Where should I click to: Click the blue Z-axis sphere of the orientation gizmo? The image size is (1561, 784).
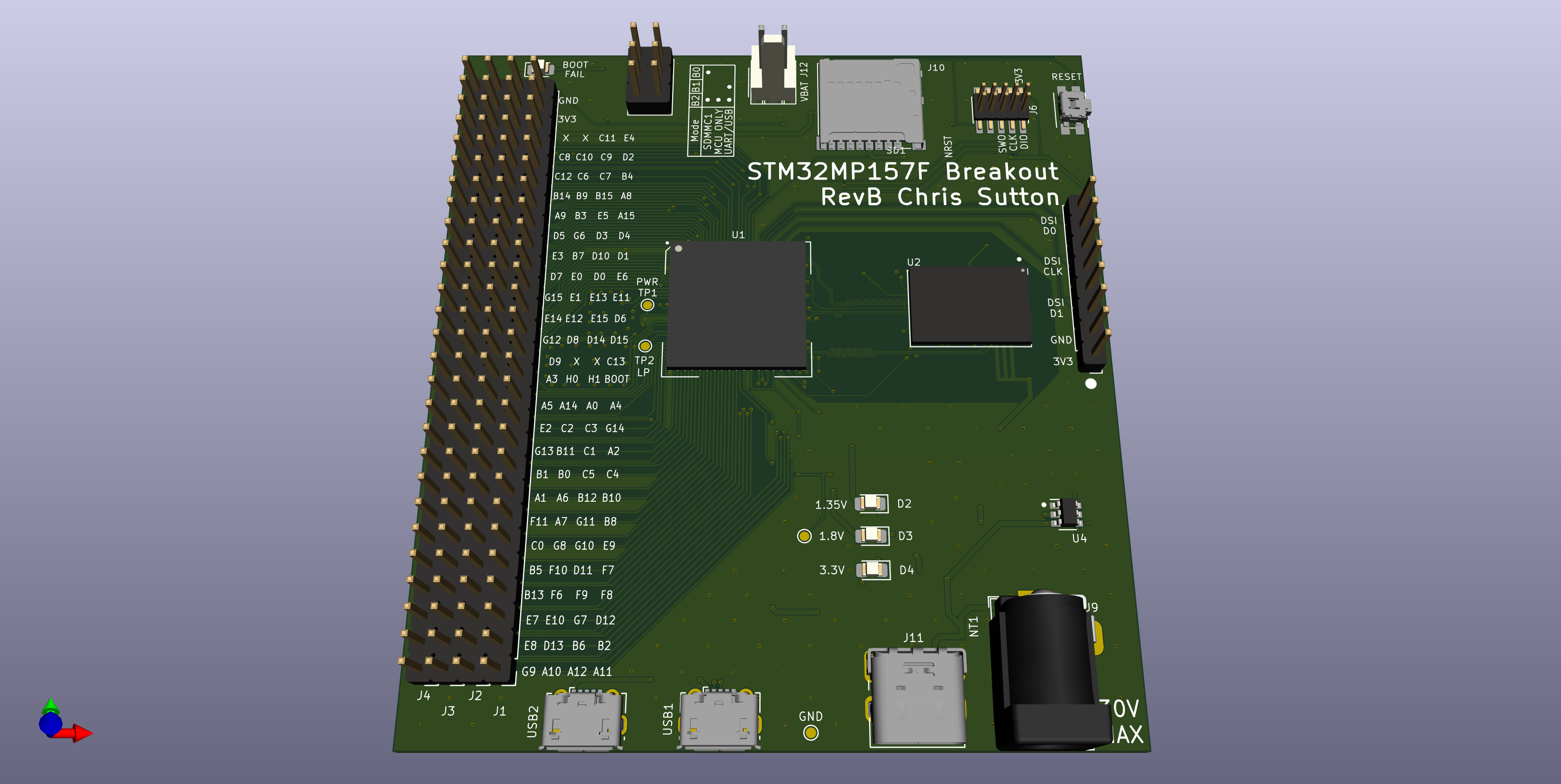(50, 724)
